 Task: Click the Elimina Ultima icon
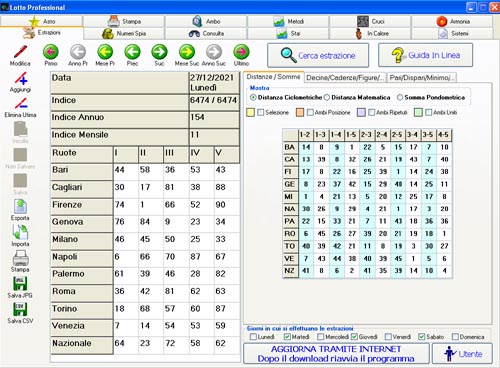tap(21, 104)
